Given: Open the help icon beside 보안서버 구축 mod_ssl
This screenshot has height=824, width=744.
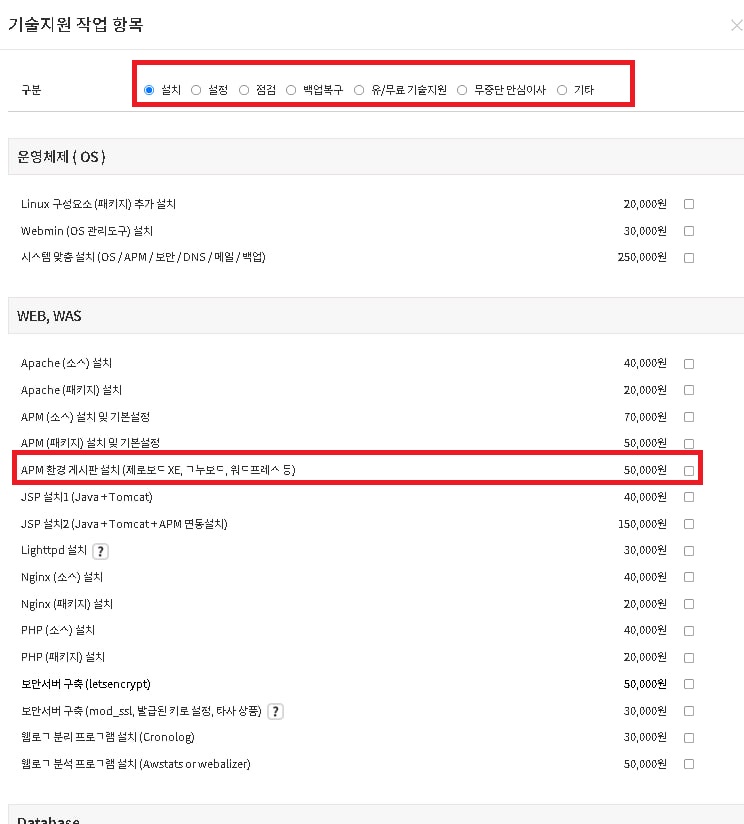Looking at the screenshot, I should pyautogui.click(x=275, y=712).
